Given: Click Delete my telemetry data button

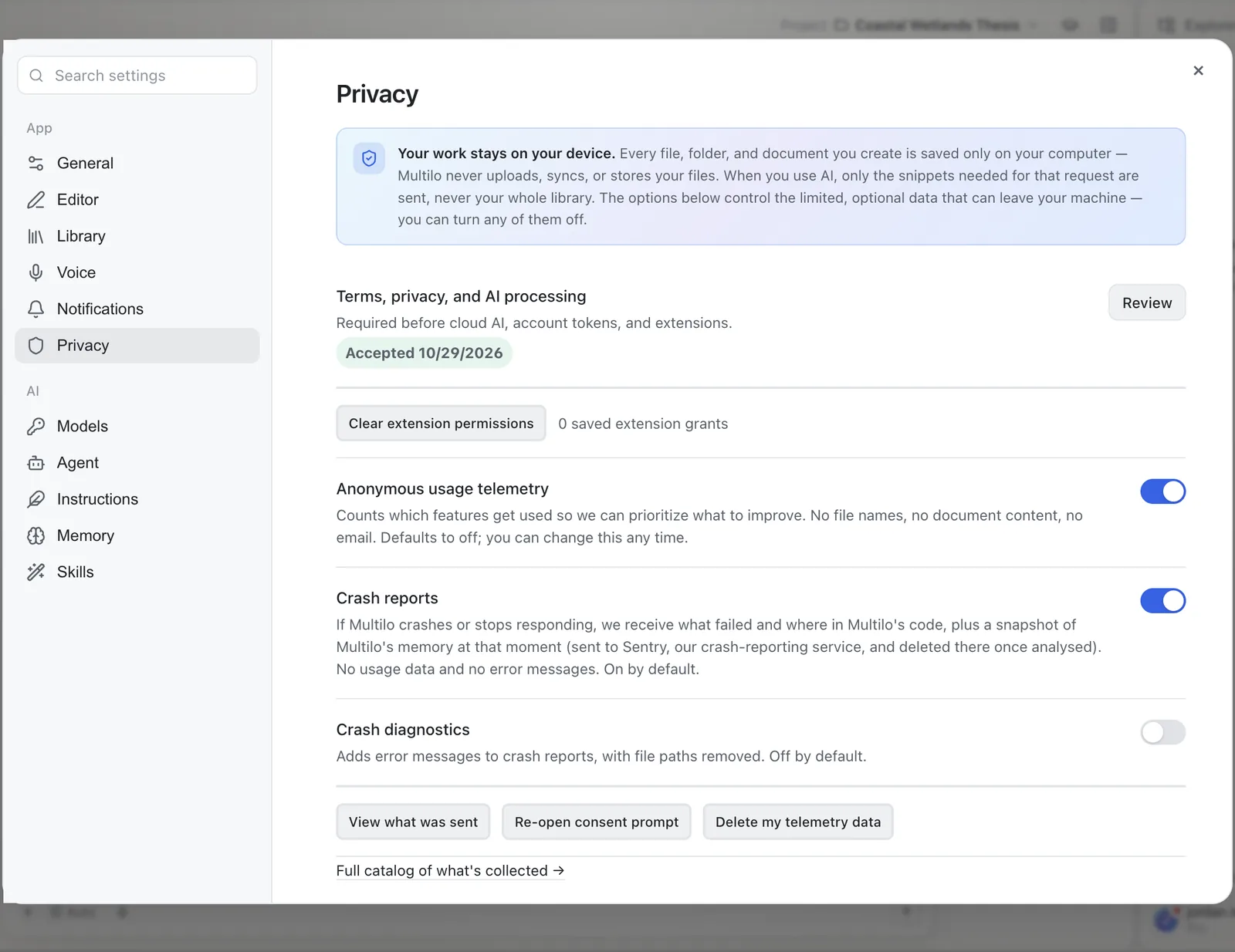Looking at the screenshot, I should point(798,822).
